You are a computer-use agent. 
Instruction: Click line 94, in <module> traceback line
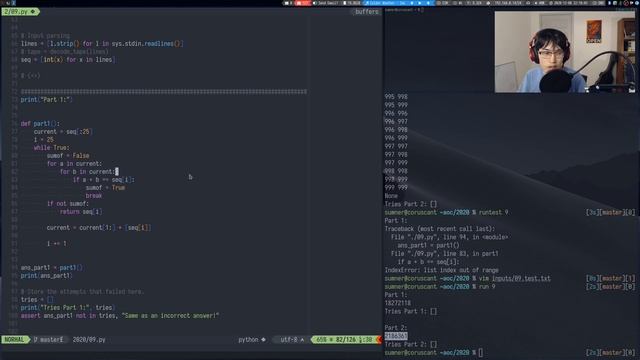(449, 237)
